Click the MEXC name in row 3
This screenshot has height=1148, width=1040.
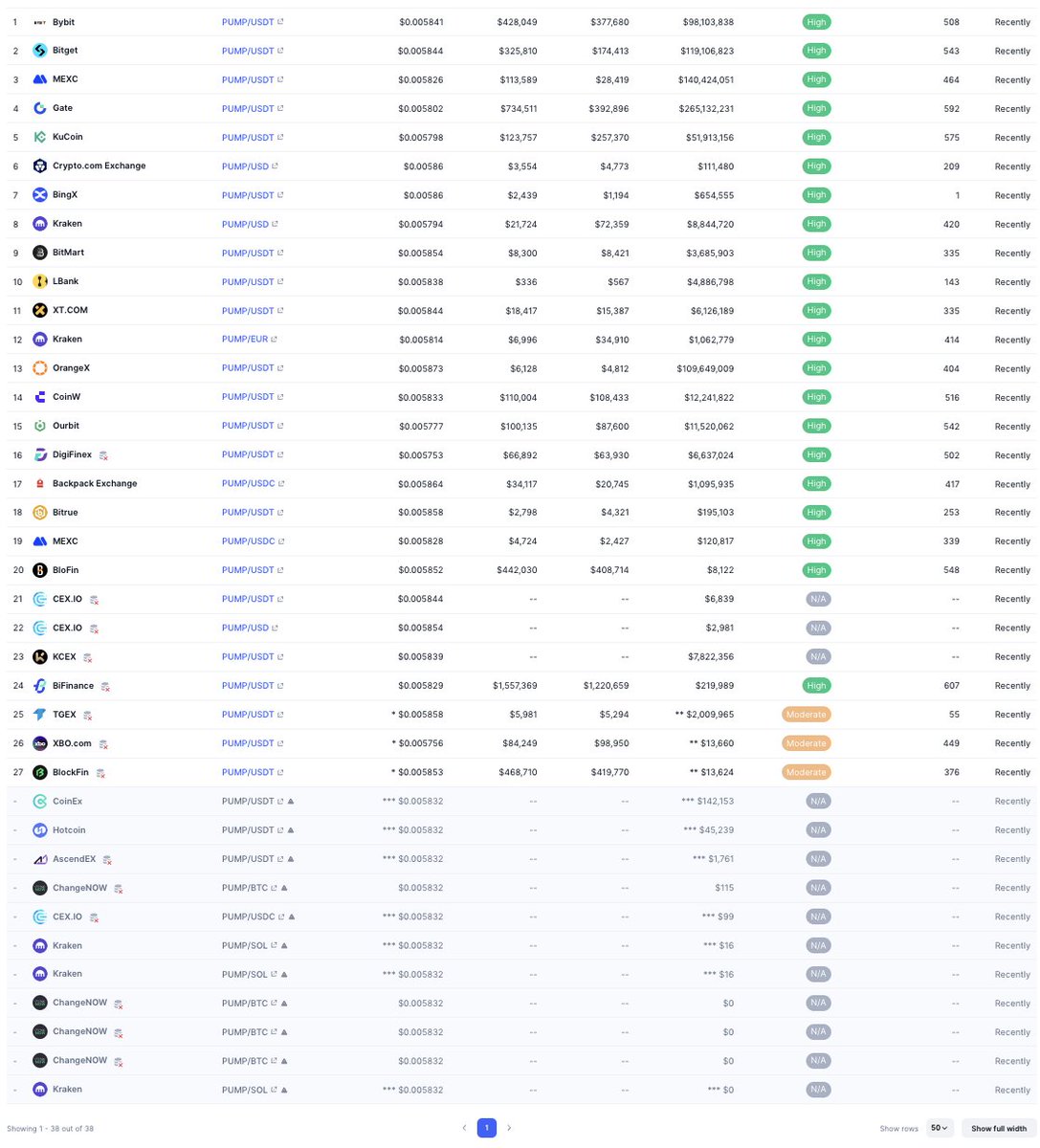pyautogui.click(x=65, y=79)
